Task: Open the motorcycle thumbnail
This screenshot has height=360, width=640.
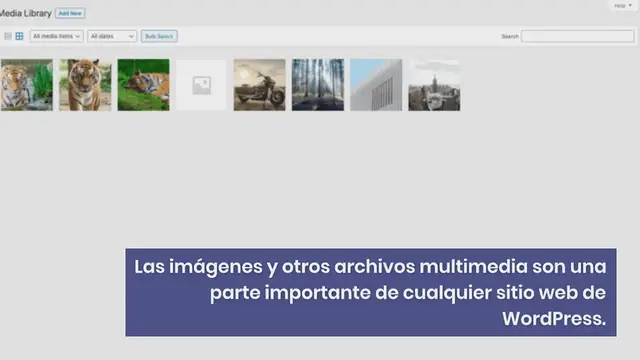Action: click(x=259, y=85)
